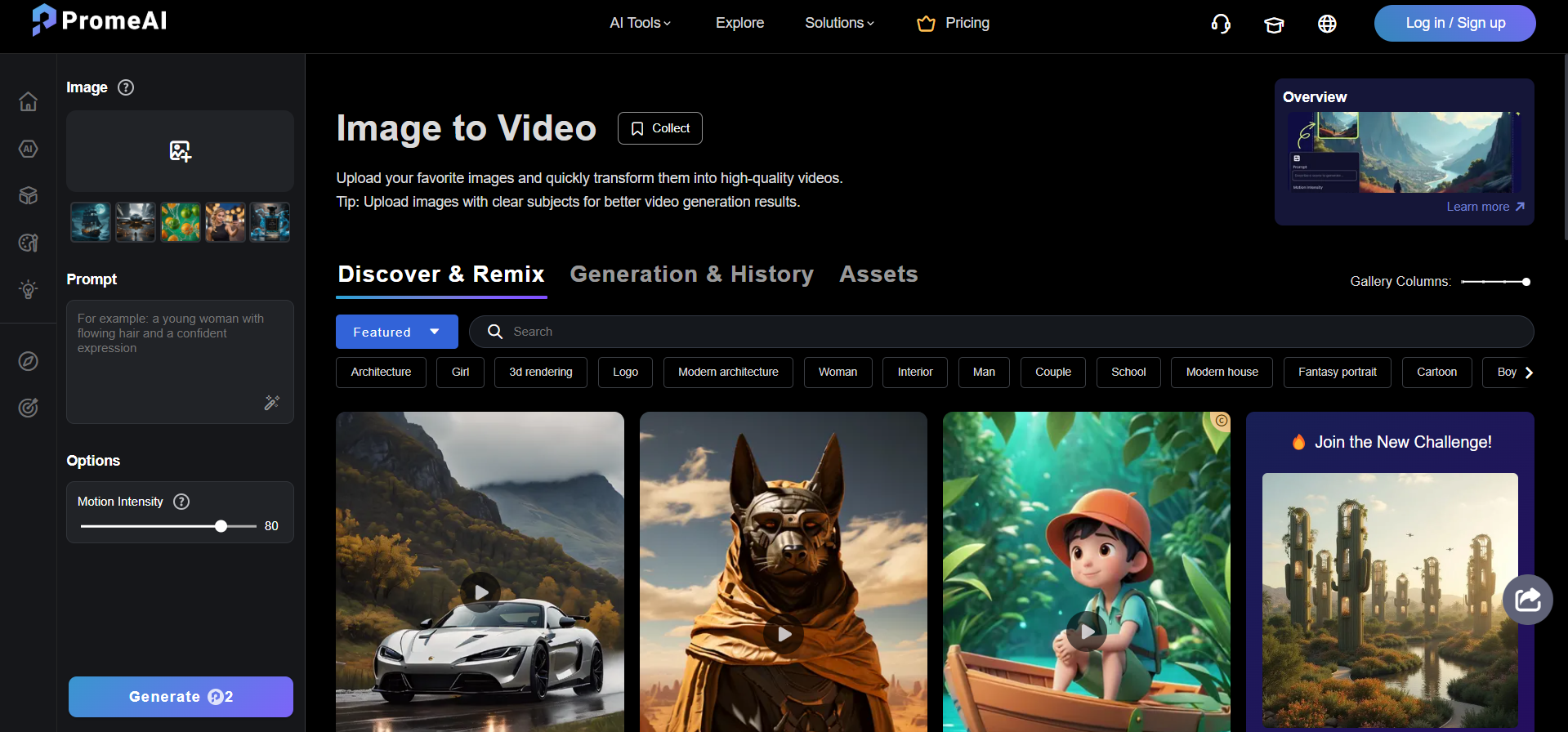Click the magic wand prompt enhancer

coord(272,402)
